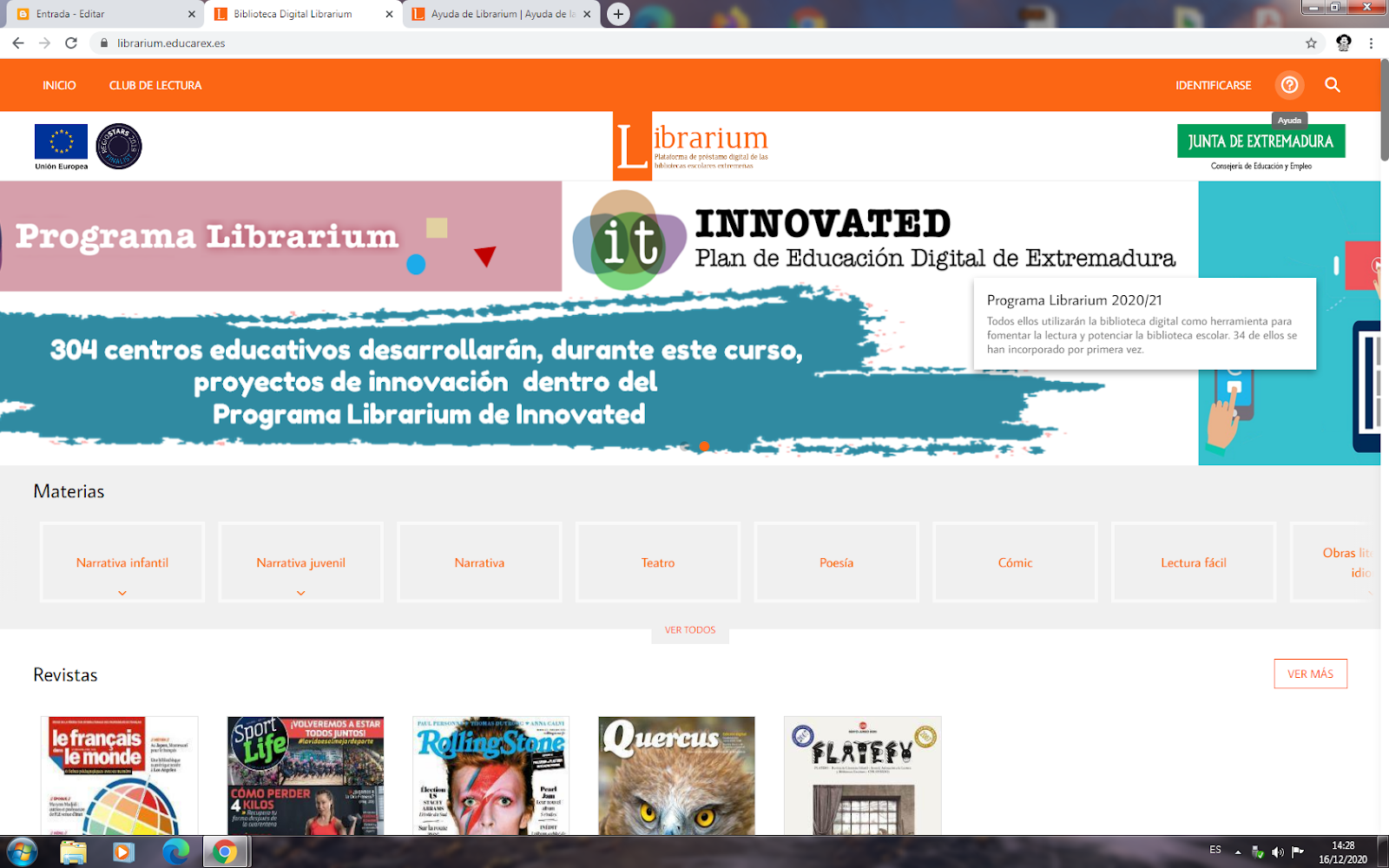Open the Lectura fácil category
The image size is (1389, 868).
coord(1194,562)
